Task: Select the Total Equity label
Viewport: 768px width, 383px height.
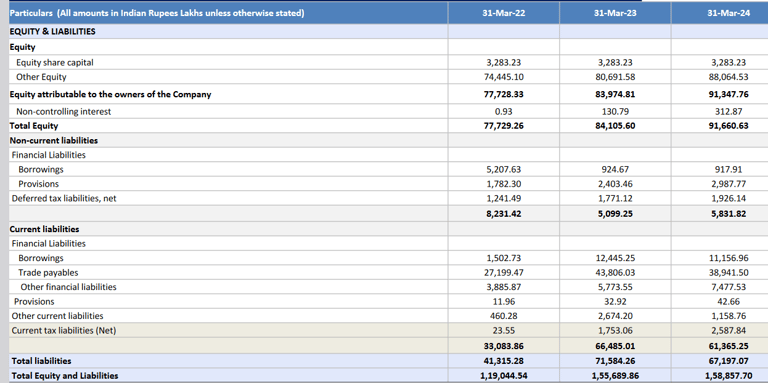Action: pyautogui.click(x=34, y=126)
